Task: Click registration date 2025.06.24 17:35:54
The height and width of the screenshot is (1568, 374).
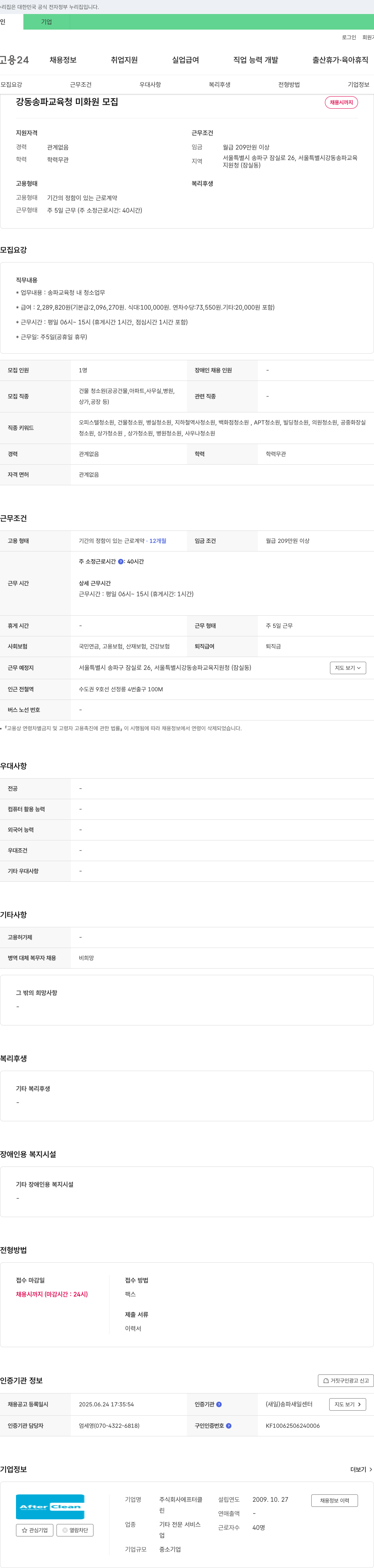Action: (x=106, y=1404)
